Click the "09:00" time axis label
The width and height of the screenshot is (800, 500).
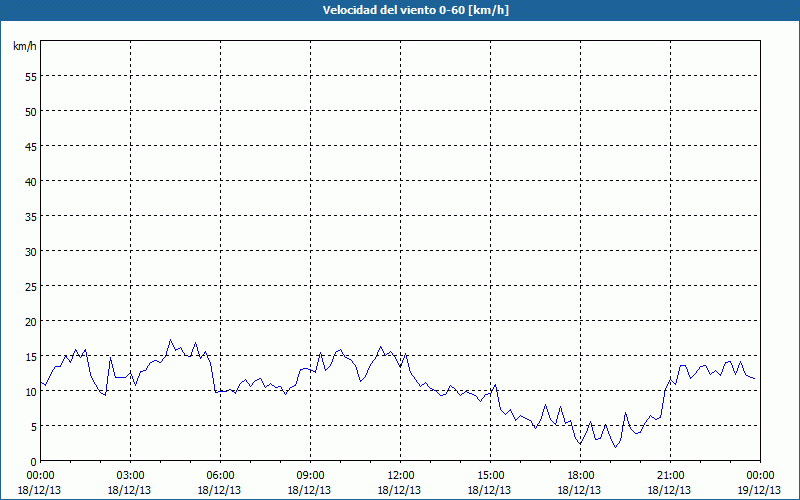click(310, 476)
